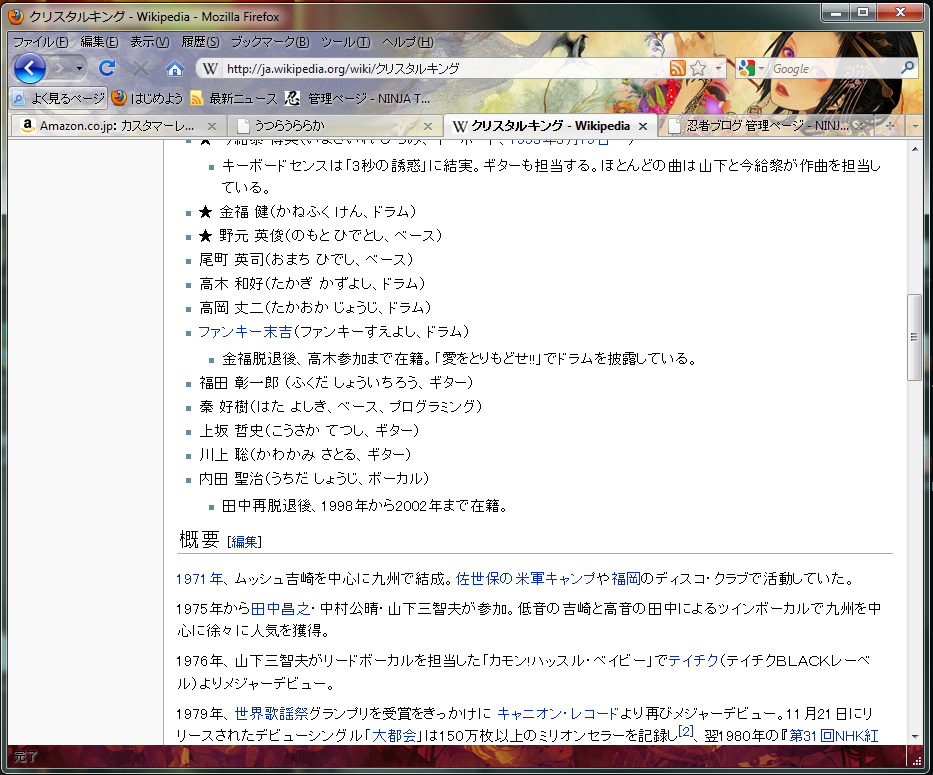
Task: Click the RSS feed icon in address bar
Action: coord(678,68)
